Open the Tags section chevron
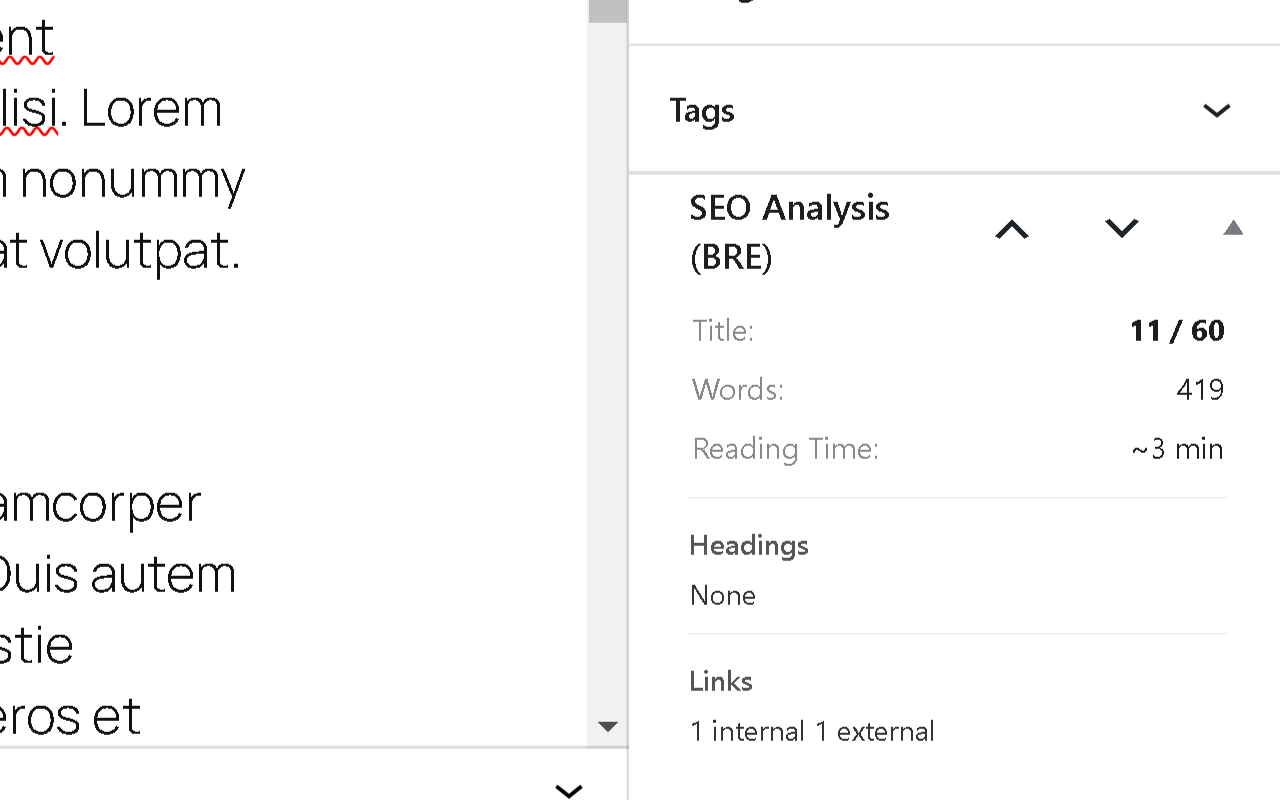Image resolution: width=1280 pixels, height=800 pixels. (1217, 111)
